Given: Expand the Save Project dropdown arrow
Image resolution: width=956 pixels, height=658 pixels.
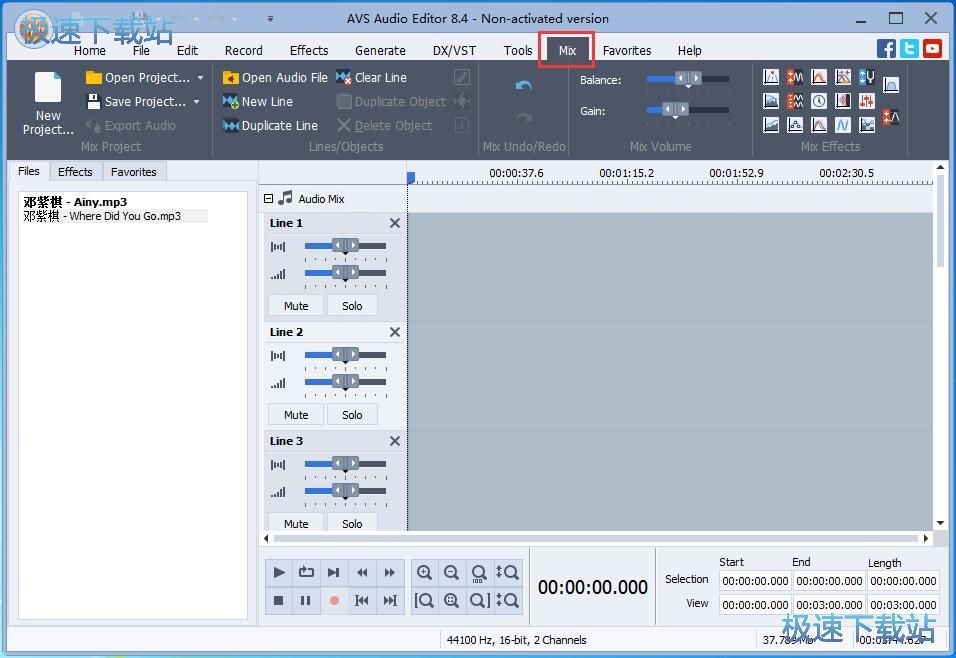Looking at the screenshot, I should click(196, 102).
